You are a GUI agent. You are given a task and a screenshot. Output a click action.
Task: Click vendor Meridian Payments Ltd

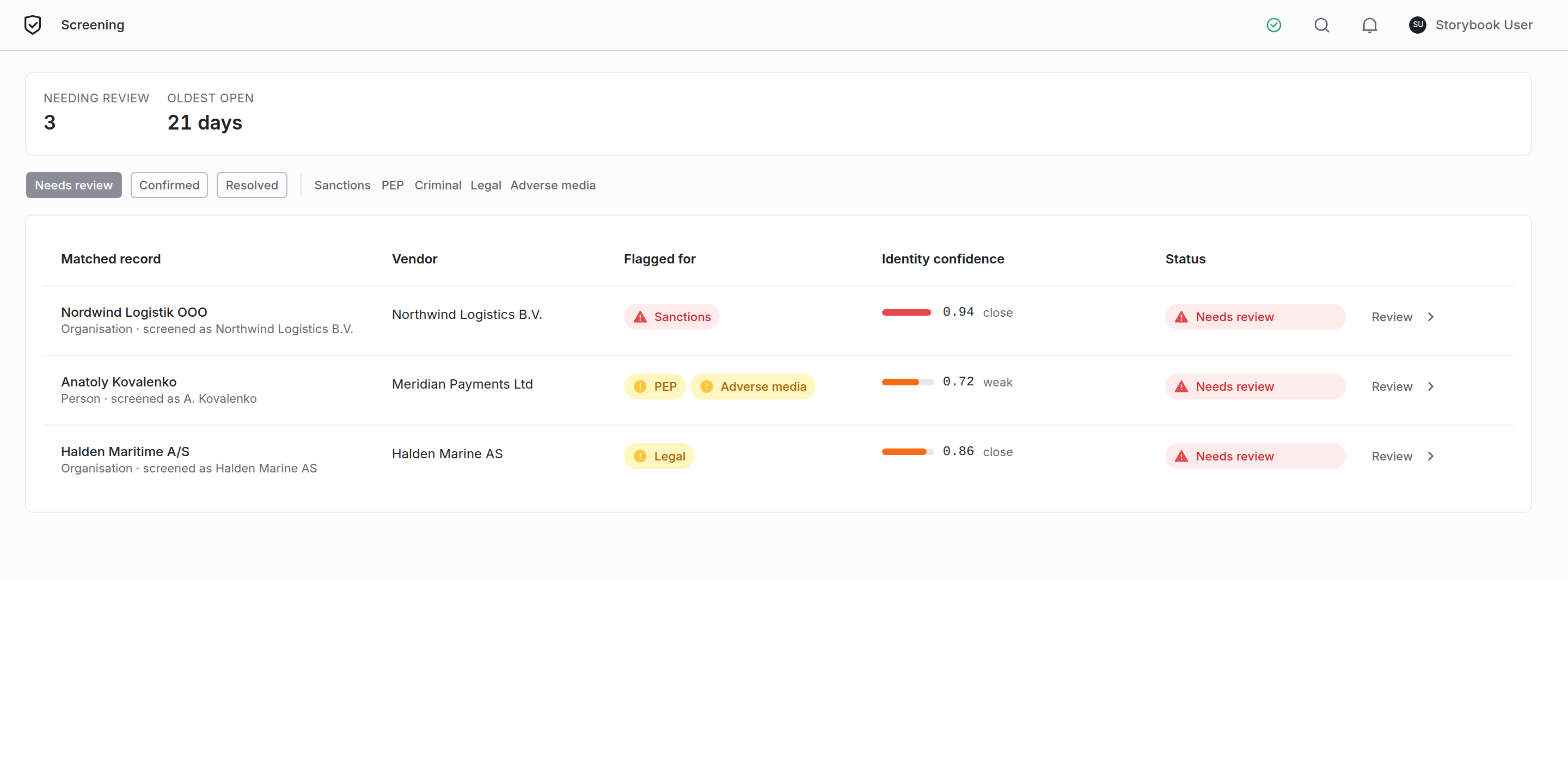(462, 384)
